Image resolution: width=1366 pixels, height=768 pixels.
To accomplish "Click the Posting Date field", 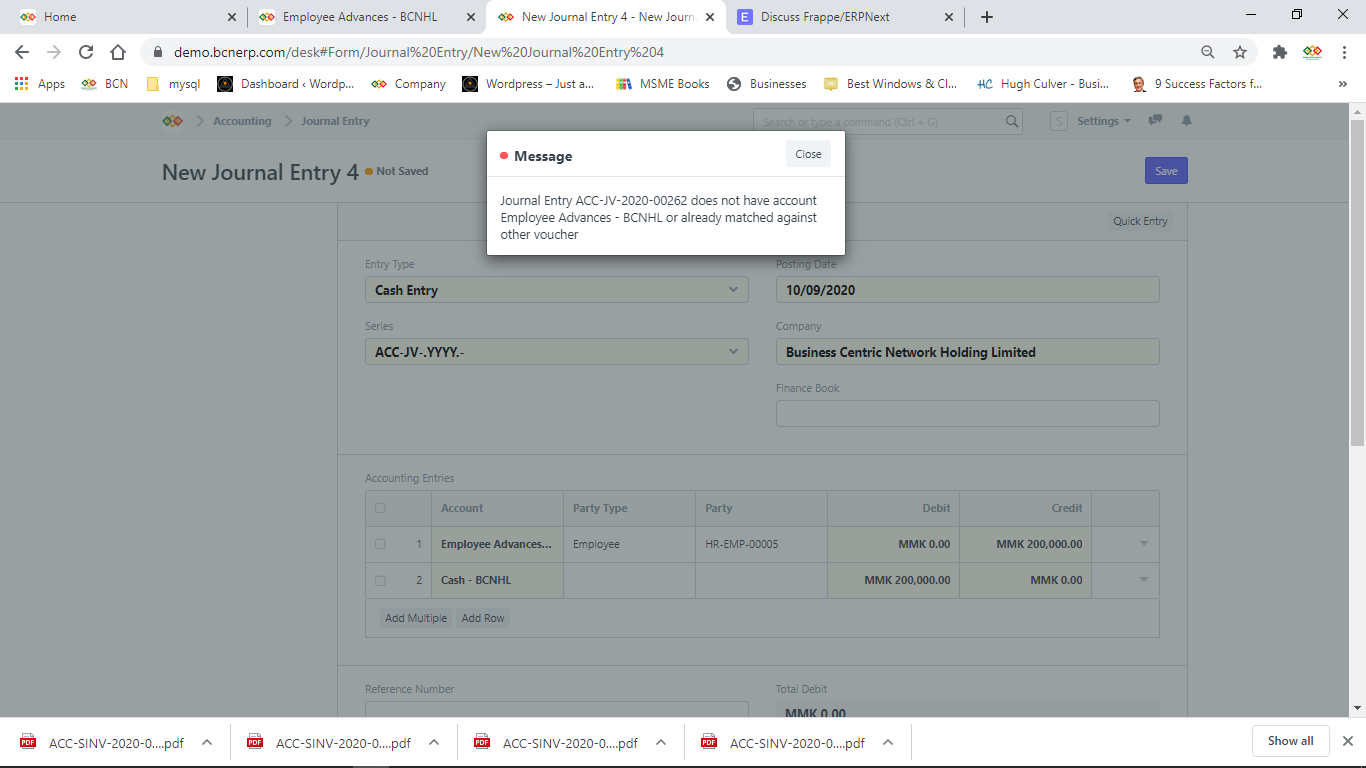I will point(968,290).
